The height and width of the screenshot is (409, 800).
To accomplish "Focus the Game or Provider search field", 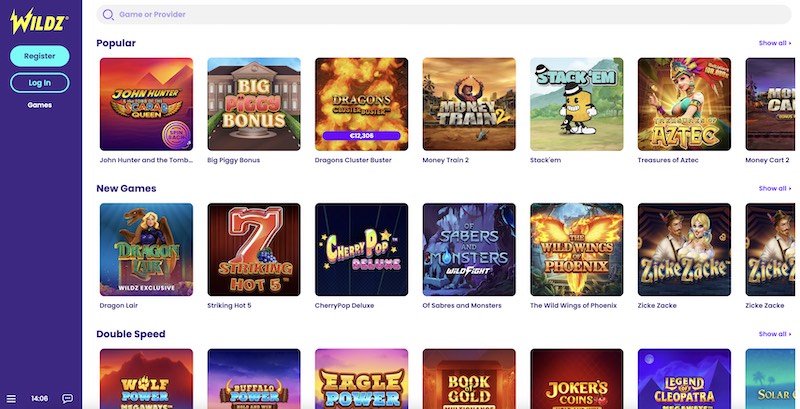I will pyautogui.click(x=443, y=15).
